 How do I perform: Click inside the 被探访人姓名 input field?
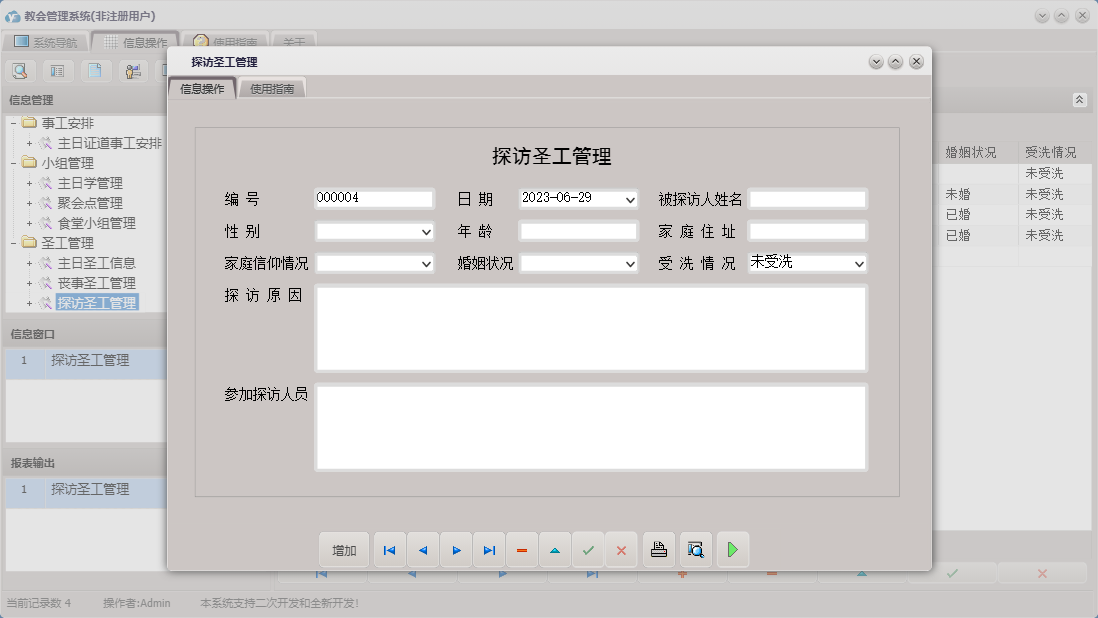click(806, 198)
